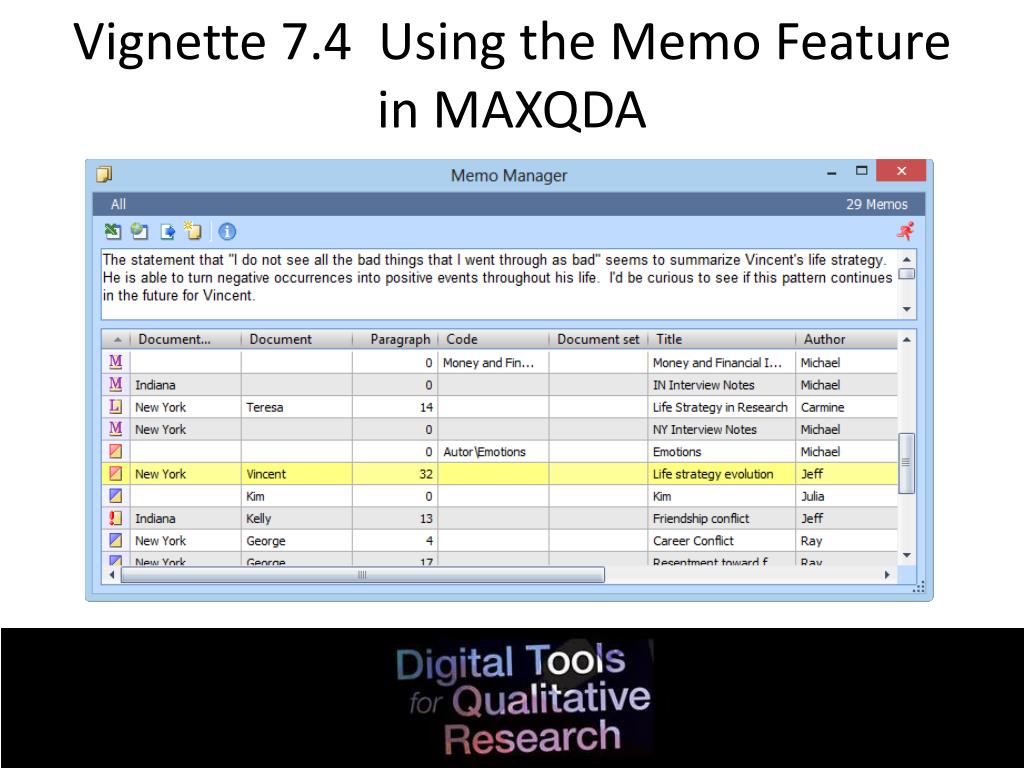Select the 'Career Conflict' title
Viewport: 1024px width, 768px height.
(693, 540)
